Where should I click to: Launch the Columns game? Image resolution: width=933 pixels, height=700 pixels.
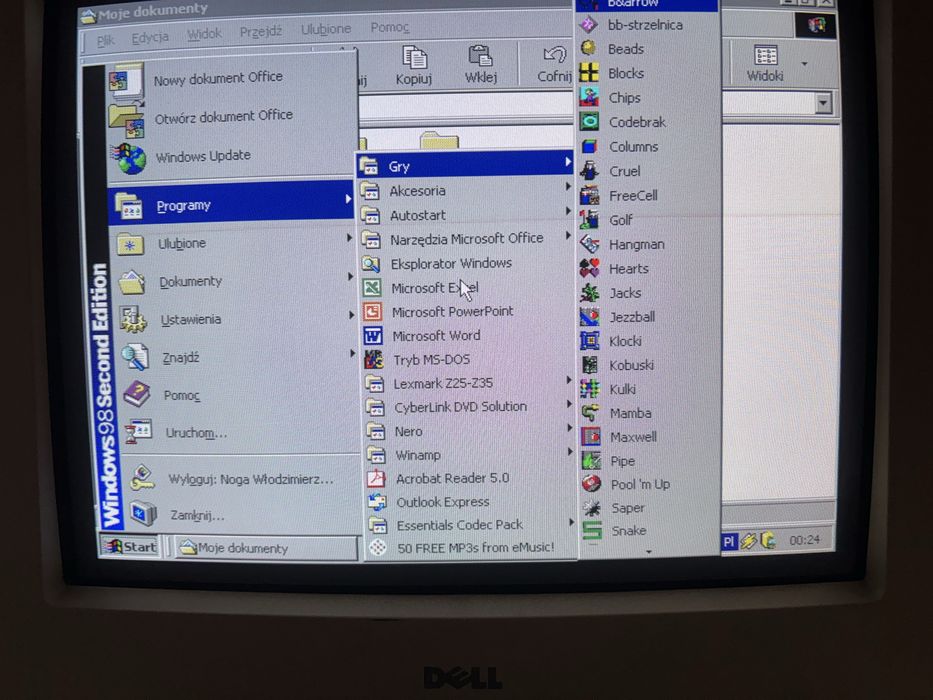click(647, 146)
